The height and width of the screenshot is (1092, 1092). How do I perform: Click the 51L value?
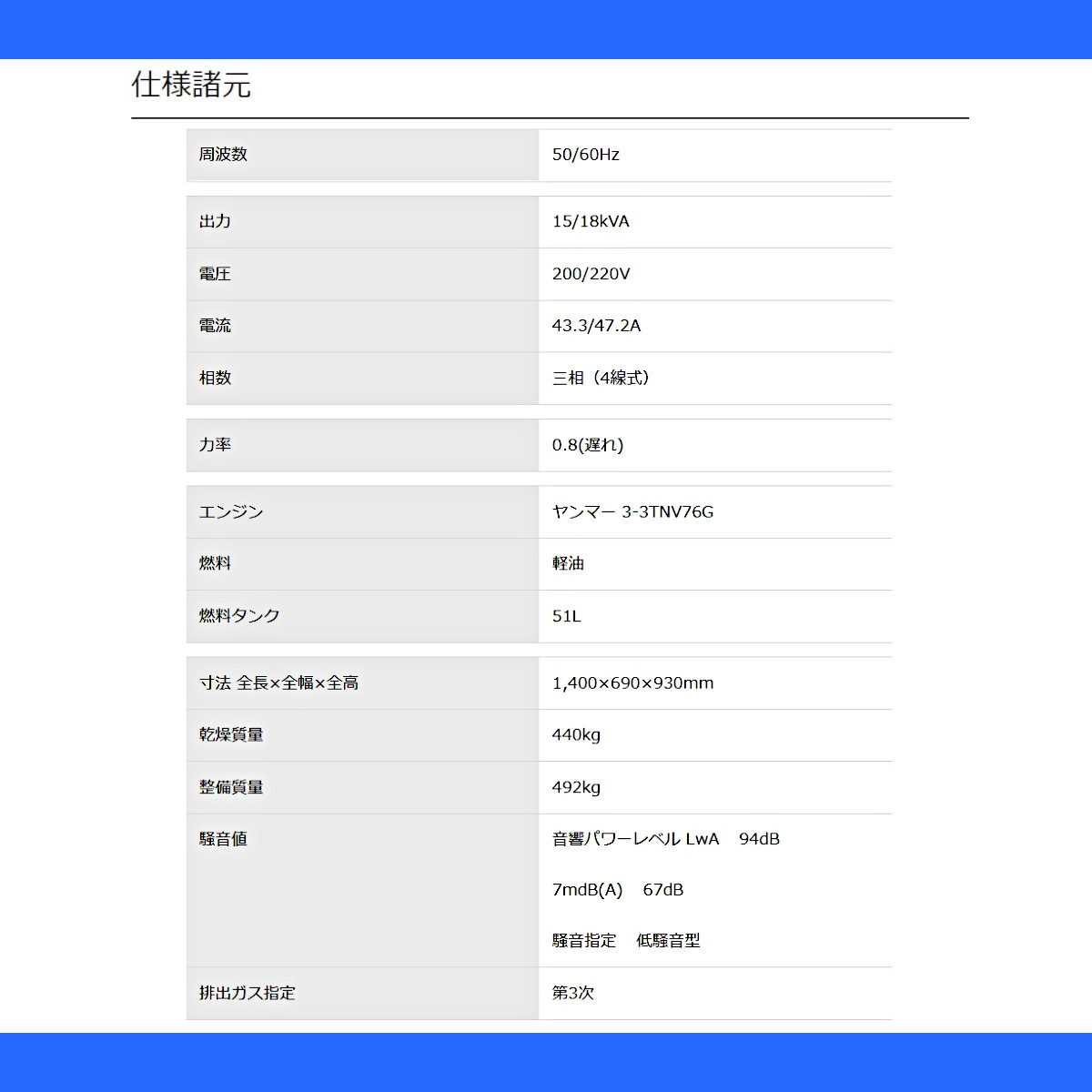click(x=566, y=616)
